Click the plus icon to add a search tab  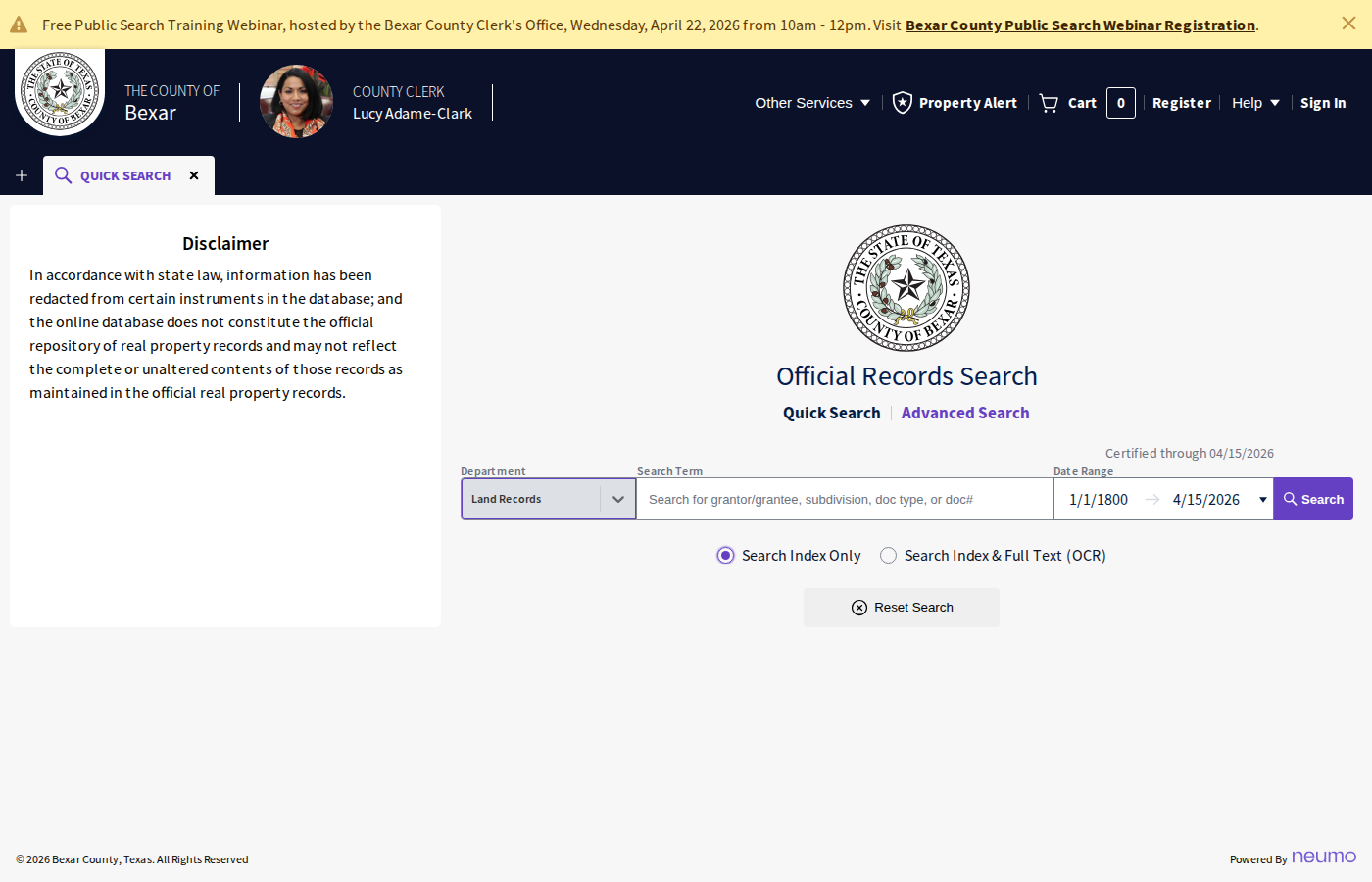(21, 175)
